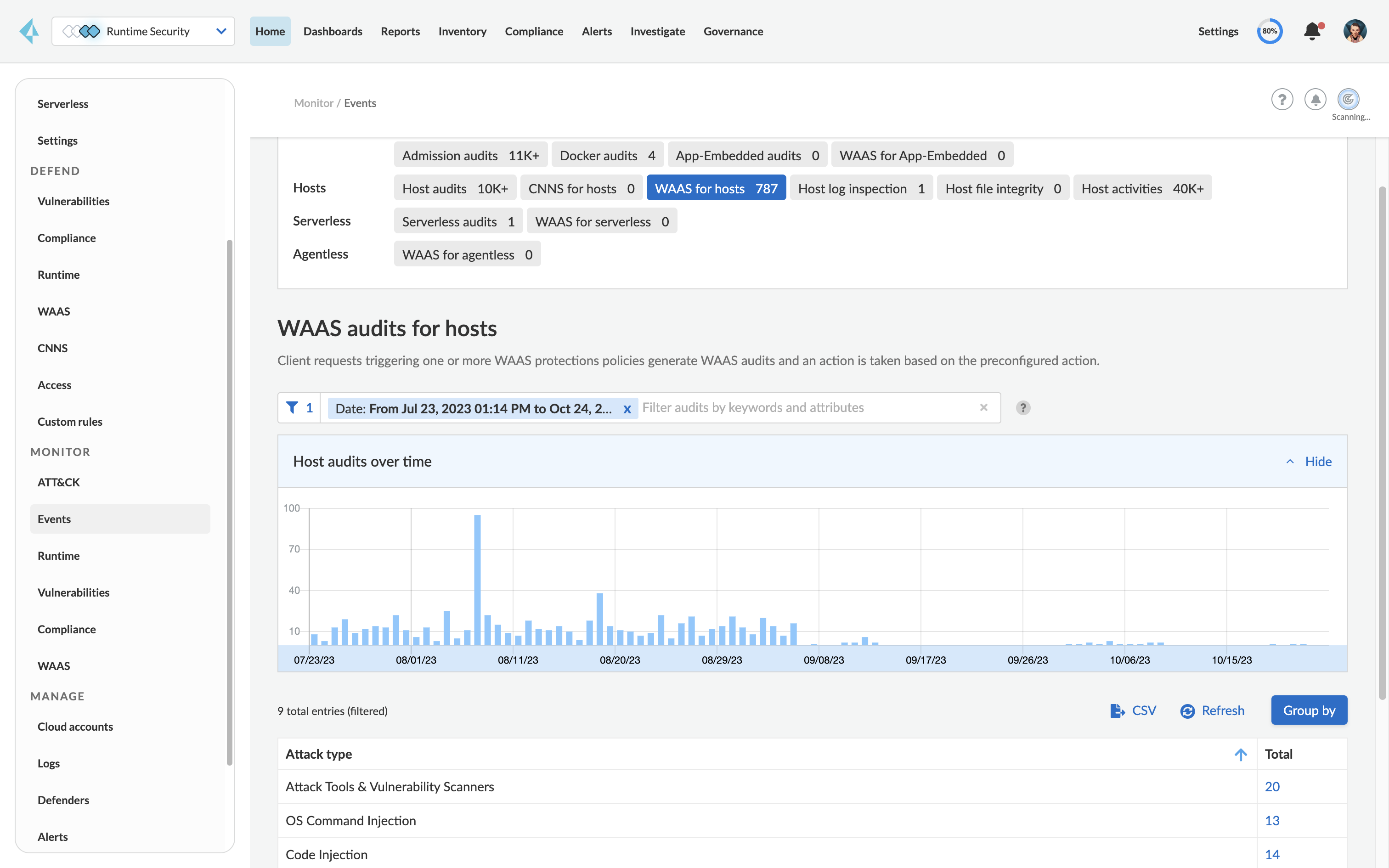Screen dimensions: 1389x868
Task: Toggle the WAAS for hosts filter chip
Action: click(x=716, y=188)
